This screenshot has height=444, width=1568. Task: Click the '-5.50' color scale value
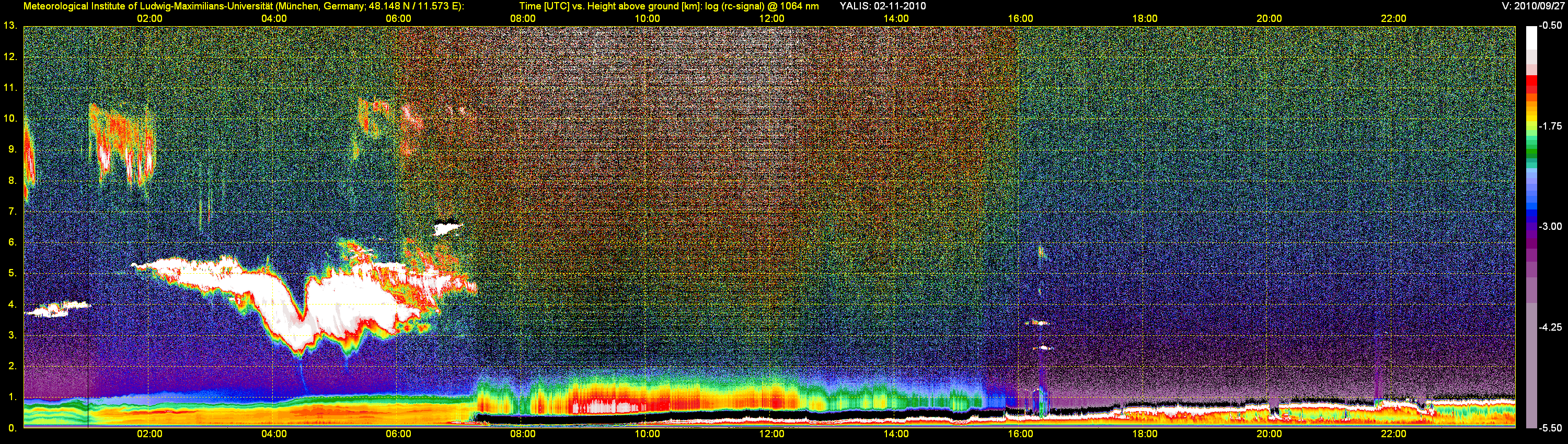[1550, 428]
